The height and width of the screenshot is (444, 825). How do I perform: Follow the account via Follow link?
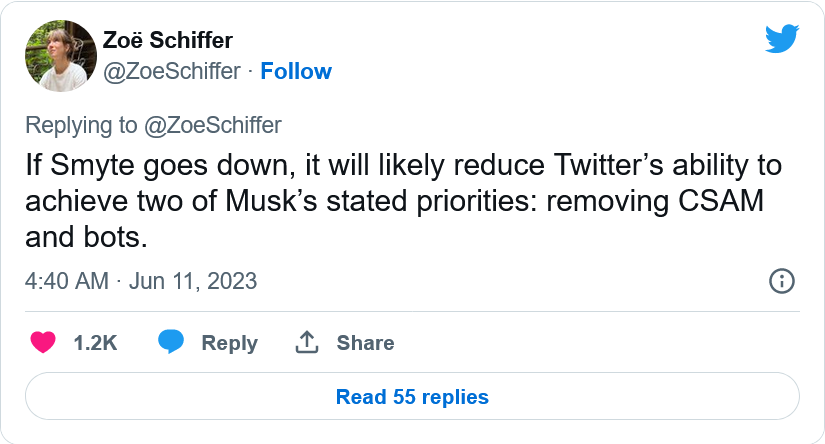[x=296, y=71]
